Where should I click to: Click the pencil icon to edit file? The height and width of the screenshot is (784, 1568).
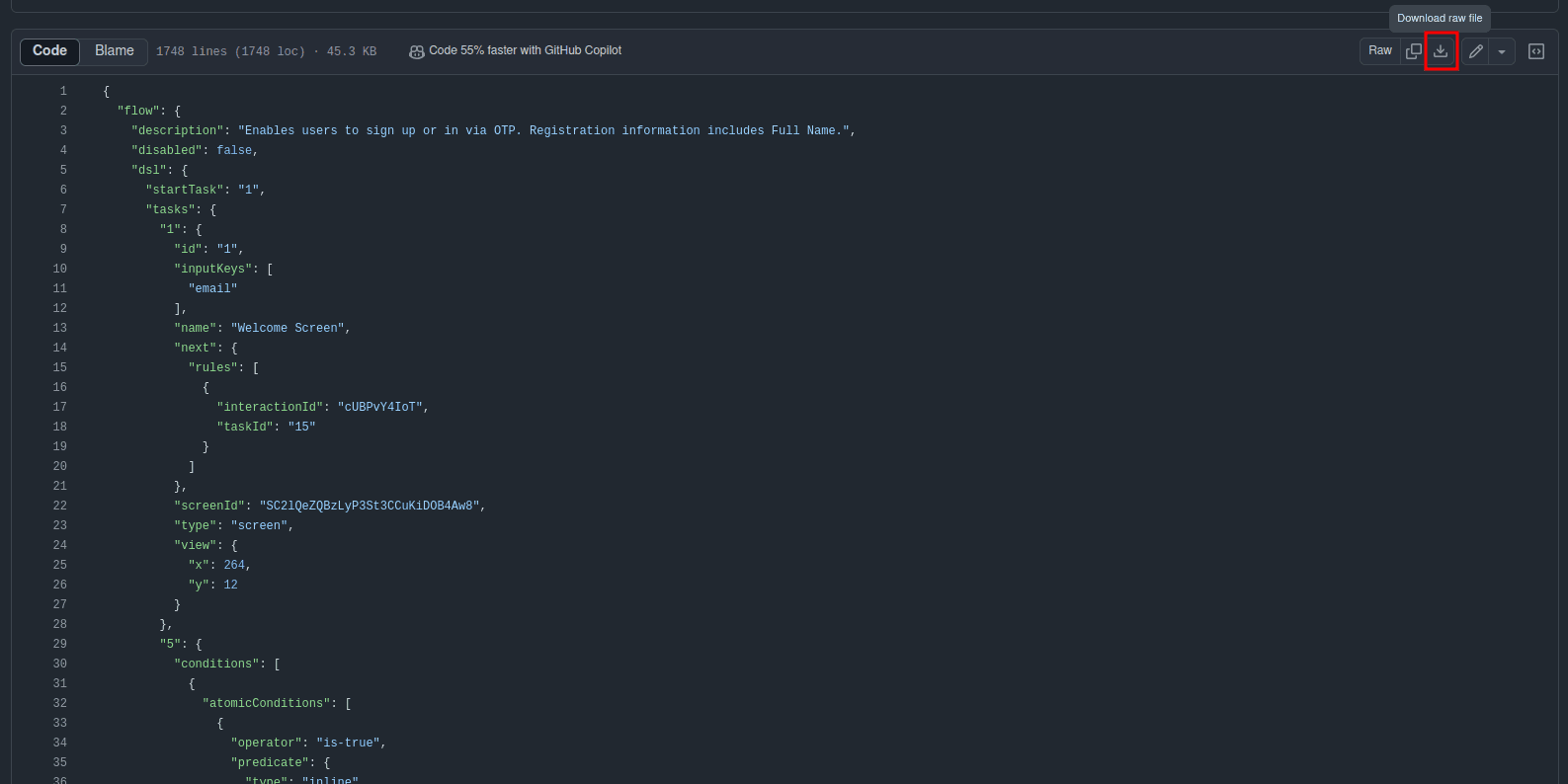pyautogui.click(x=1475, y=51)
